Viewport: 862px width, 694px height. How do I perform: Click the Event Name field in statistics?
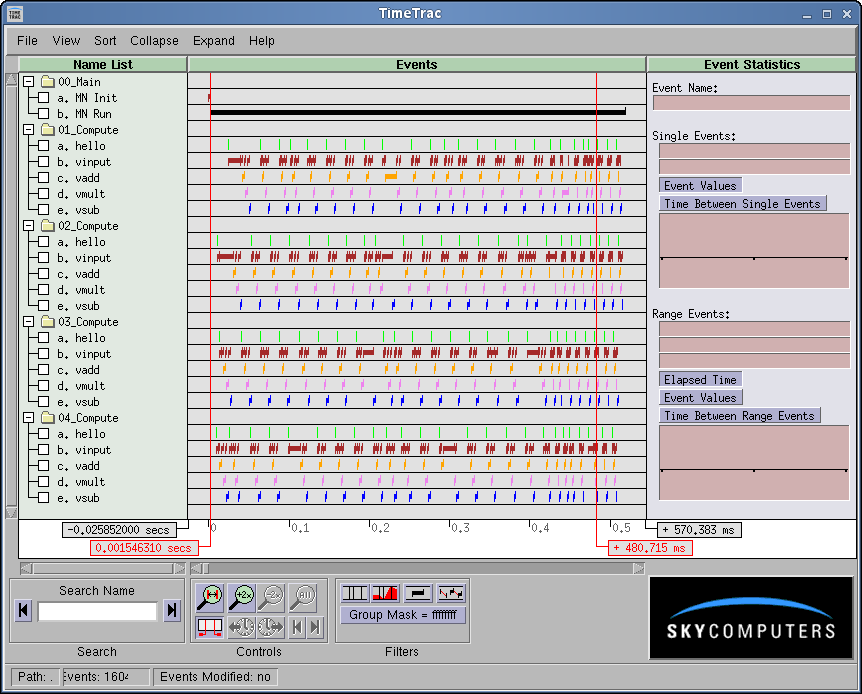tap(751, 103)
